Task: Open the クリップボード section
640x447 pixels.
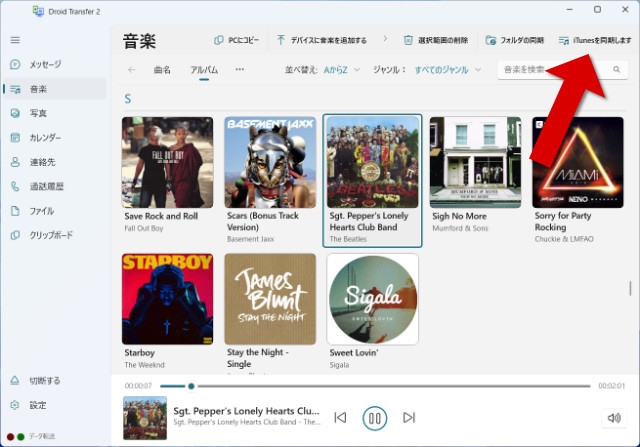Action: (x=55, y=235)
